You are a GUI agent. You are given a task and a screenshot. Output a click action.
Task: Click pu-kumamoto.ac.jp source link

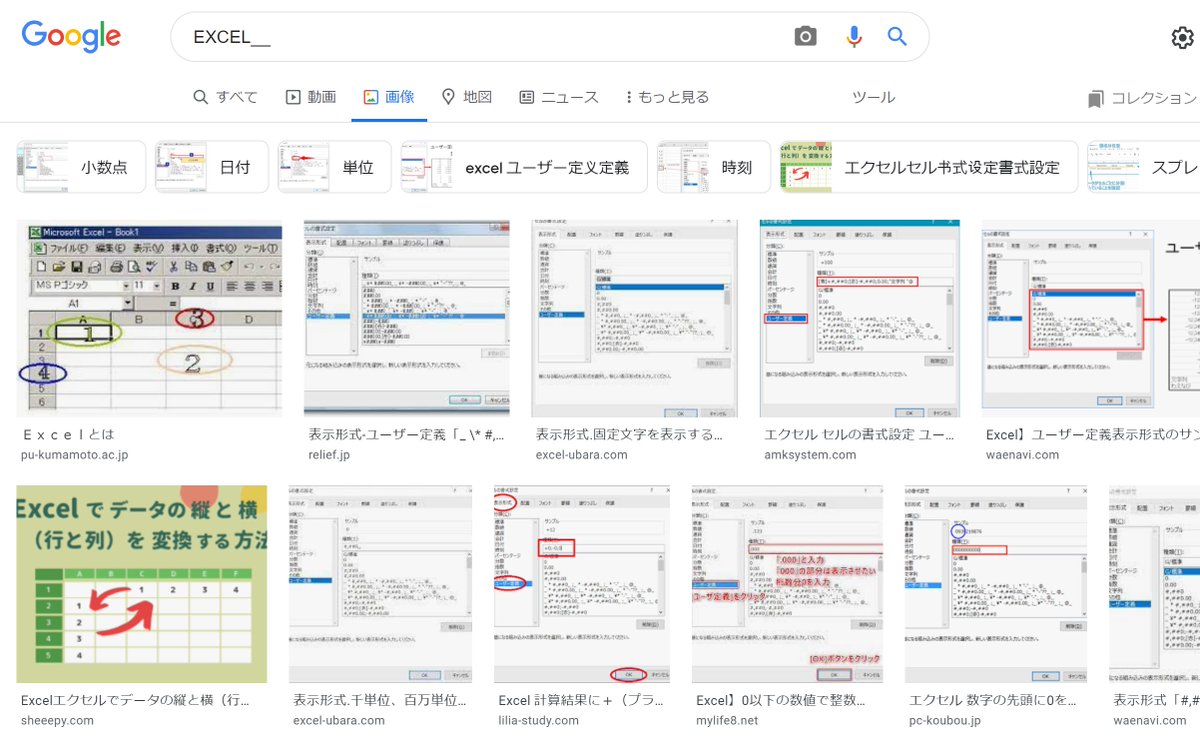(75, 455)
